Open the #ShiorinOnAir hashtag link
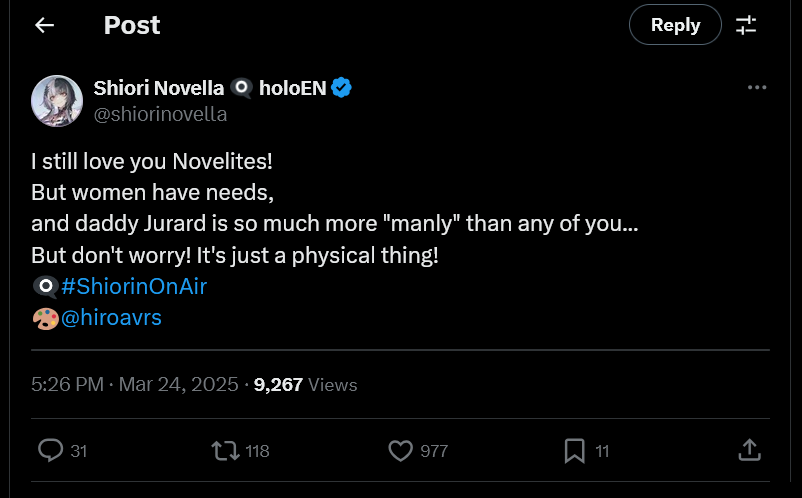The image size is (802, 498). [x=134, y=287]
